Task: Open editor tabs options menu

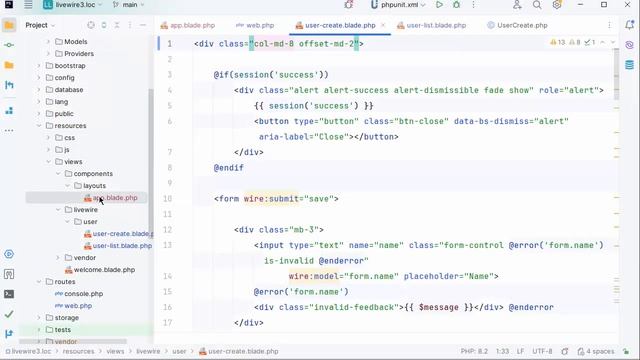Action: tap(609, 25)
